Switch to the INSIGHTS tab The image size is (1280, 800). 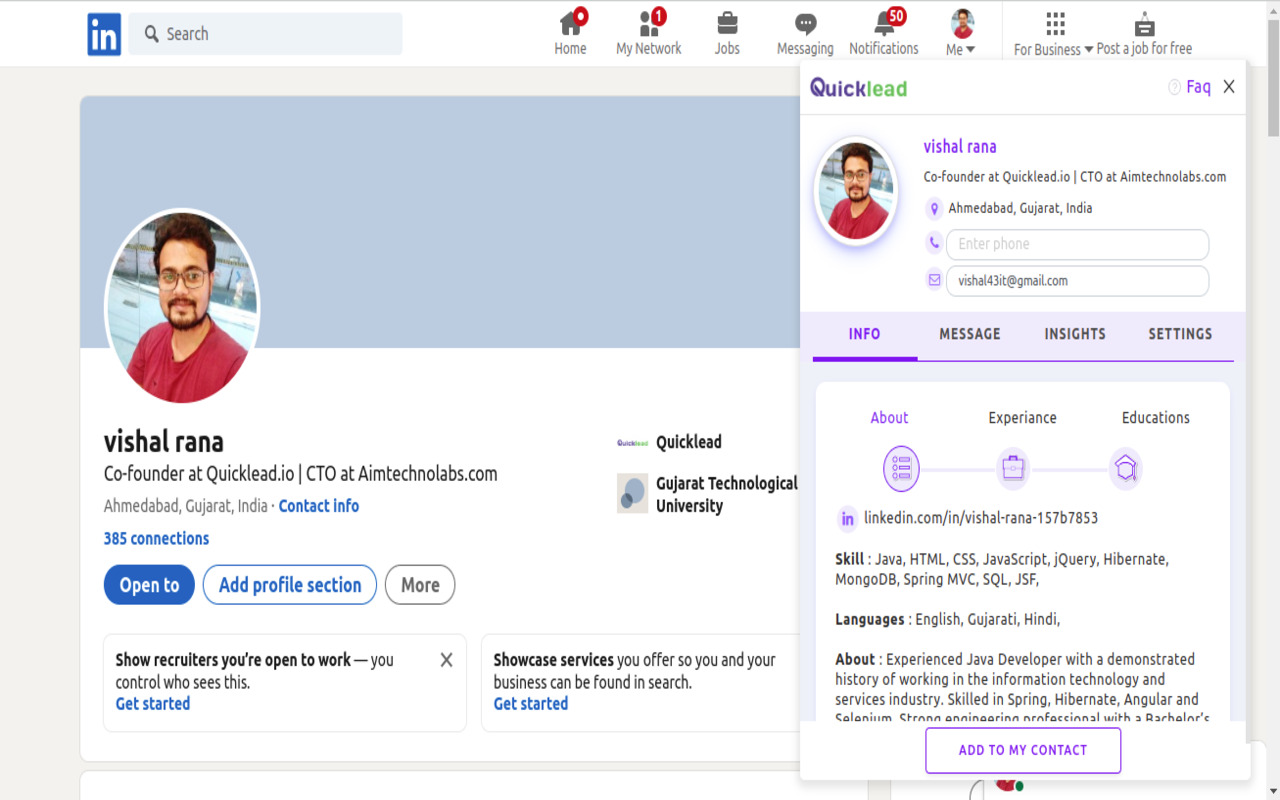tap(1075, 334)
